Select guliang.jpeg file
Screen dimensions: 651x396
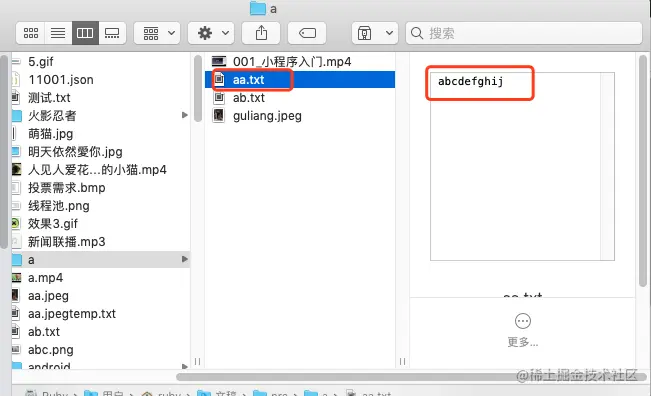(x=267, y=116)
